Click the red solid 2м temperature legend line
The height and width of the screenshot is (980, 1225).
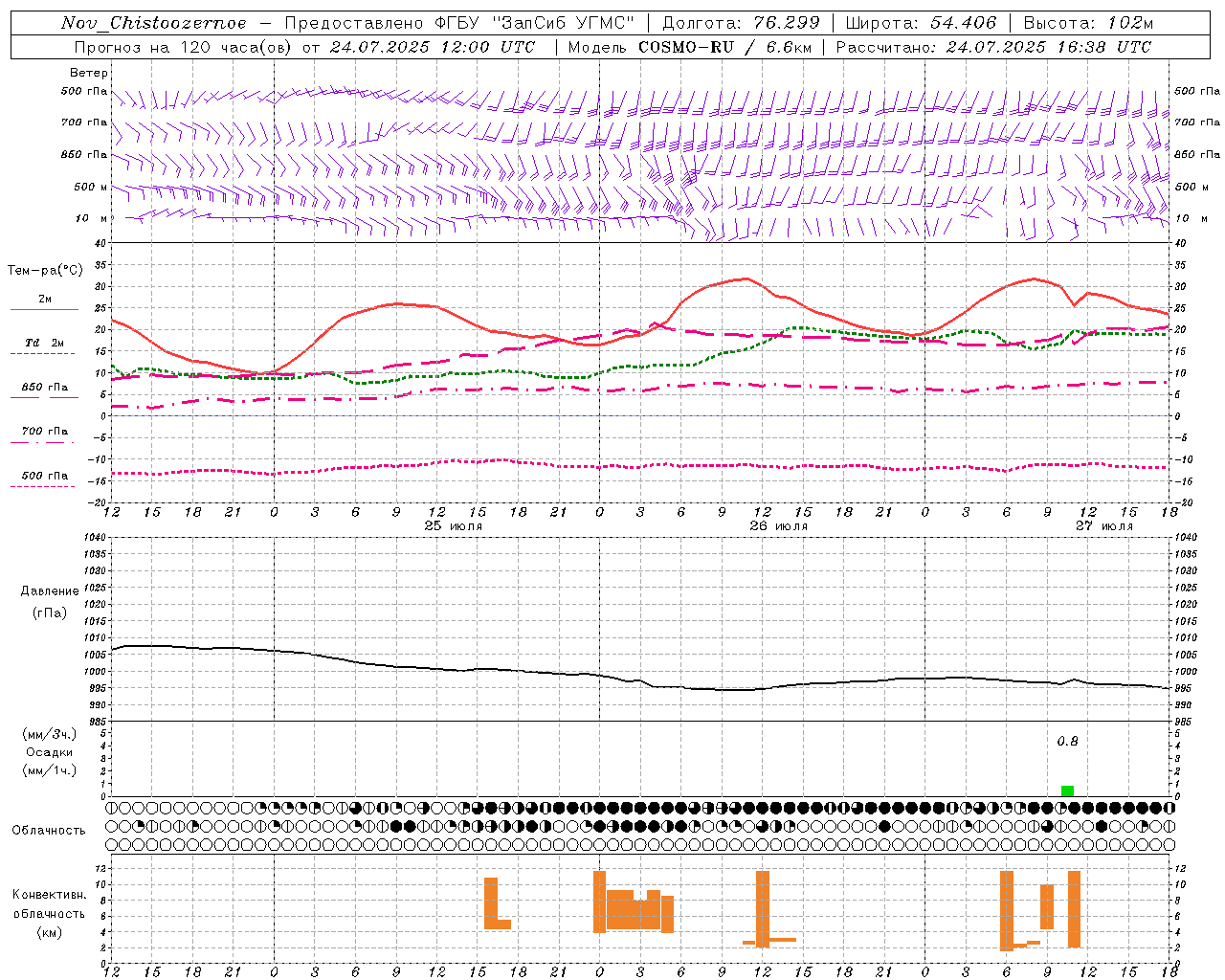coord(44,310)
